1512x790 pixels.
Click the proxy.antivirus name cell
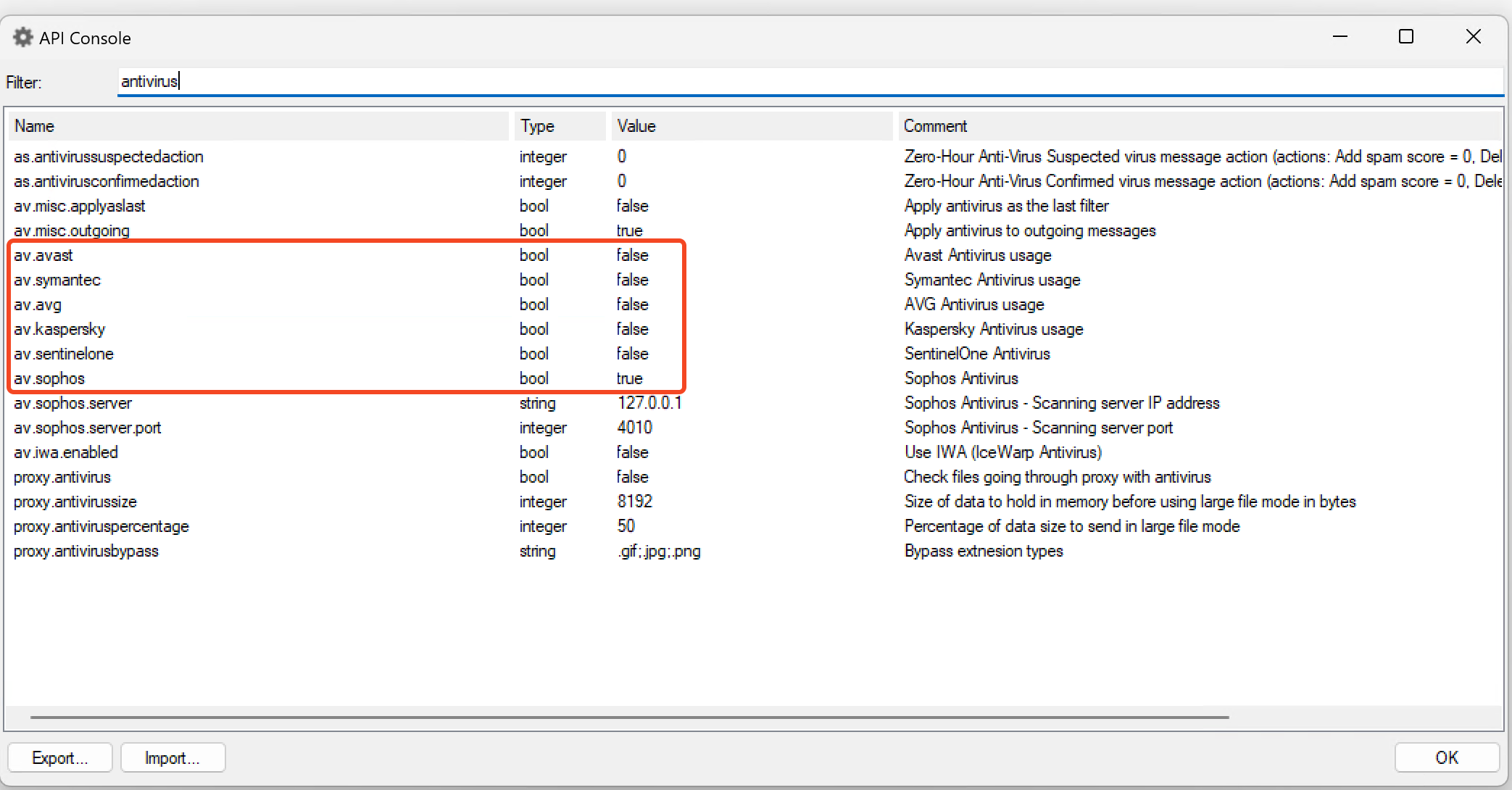62,477
